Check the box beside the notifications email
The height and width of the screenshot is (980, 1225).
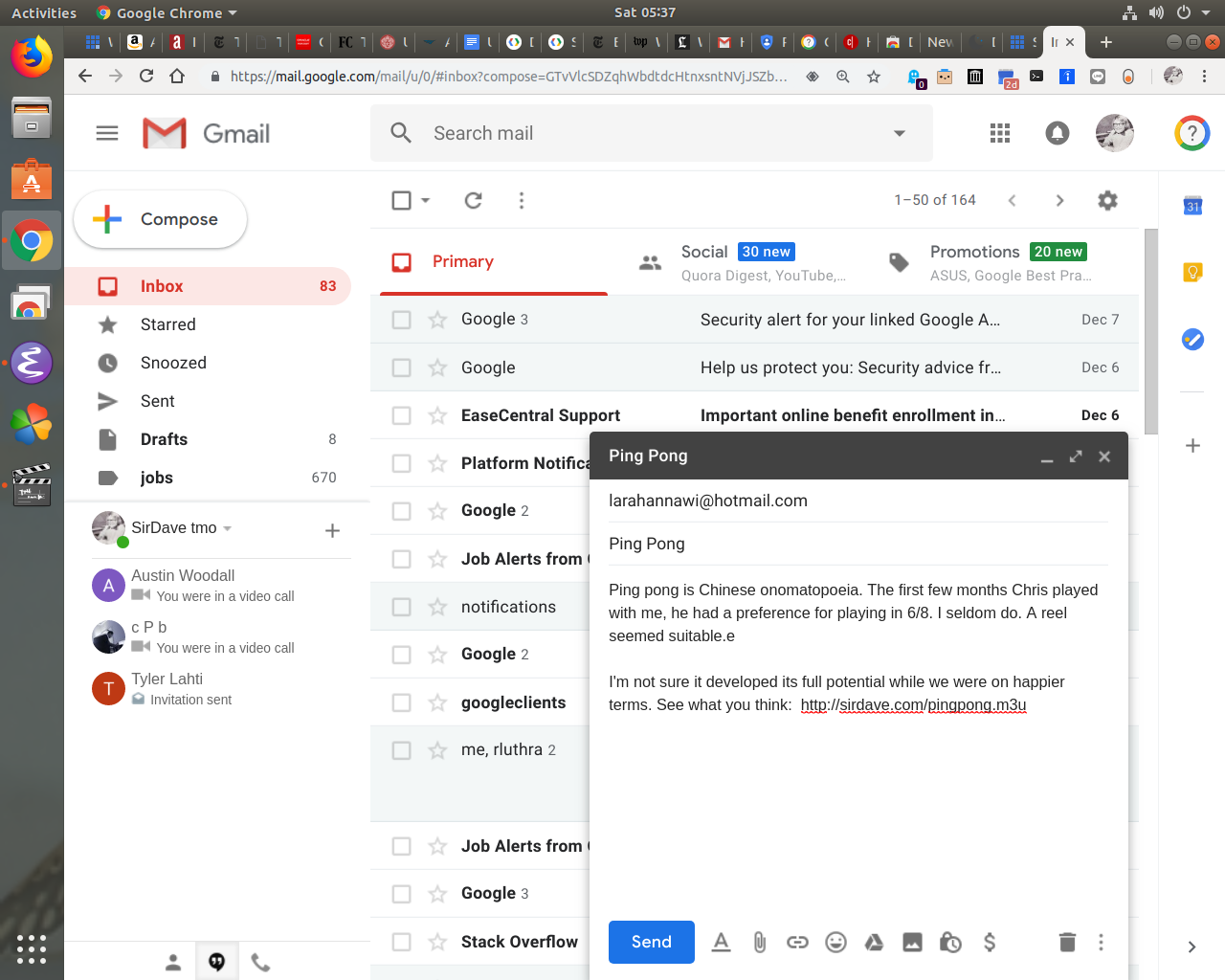[x=402, y=607]
